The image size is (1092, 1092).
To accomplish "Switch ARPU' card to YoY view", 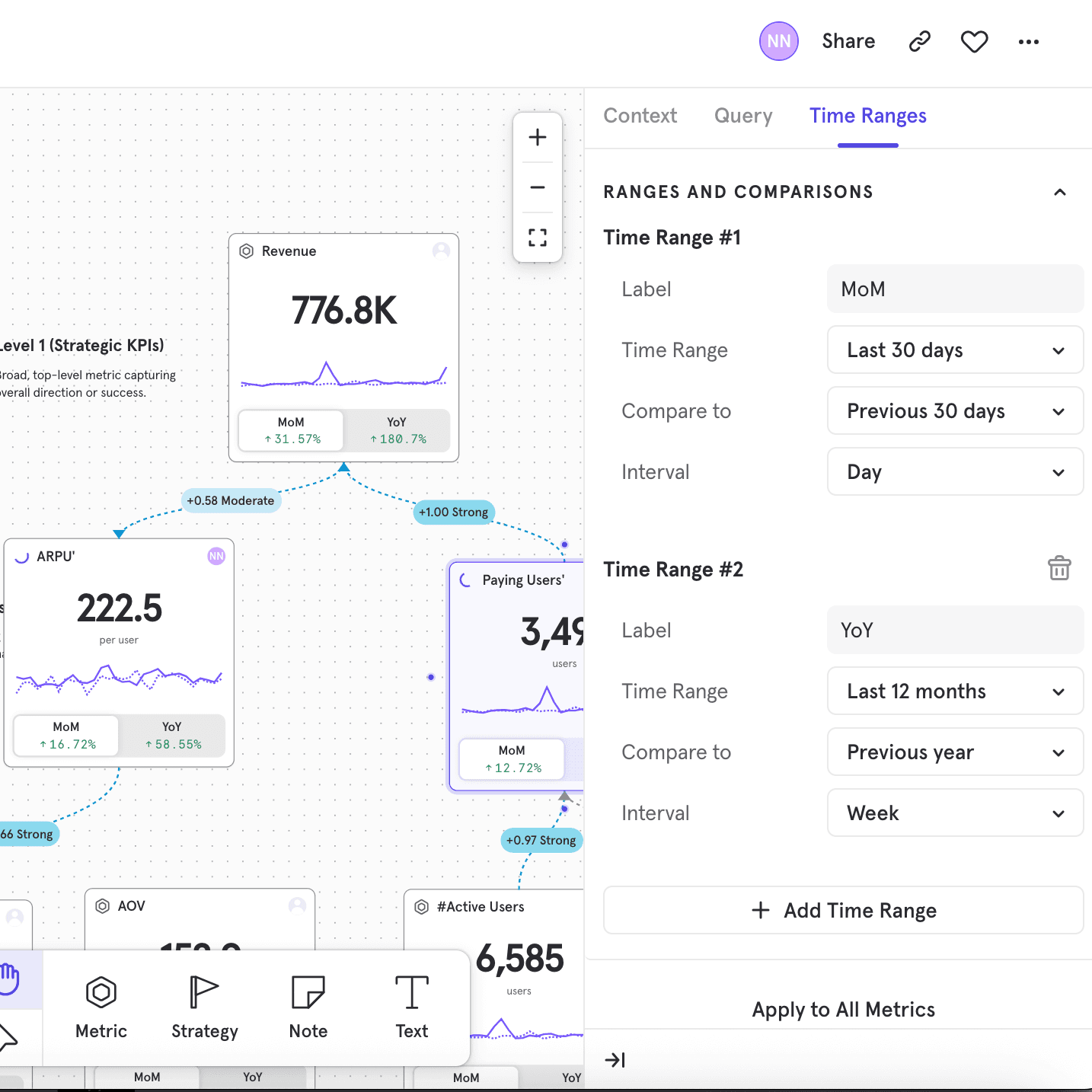I will click(172, 736).
